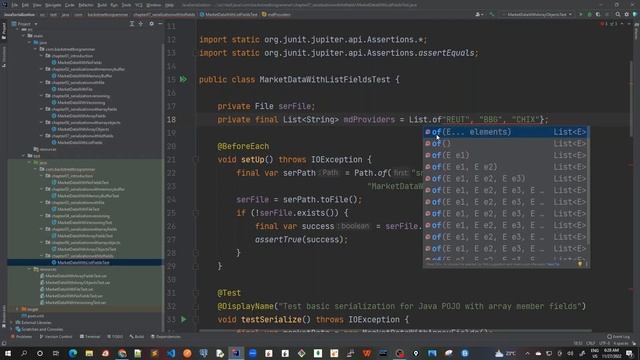640x360 pixels.
Task: Open the File menu
Action: click(x=15, y=5)
